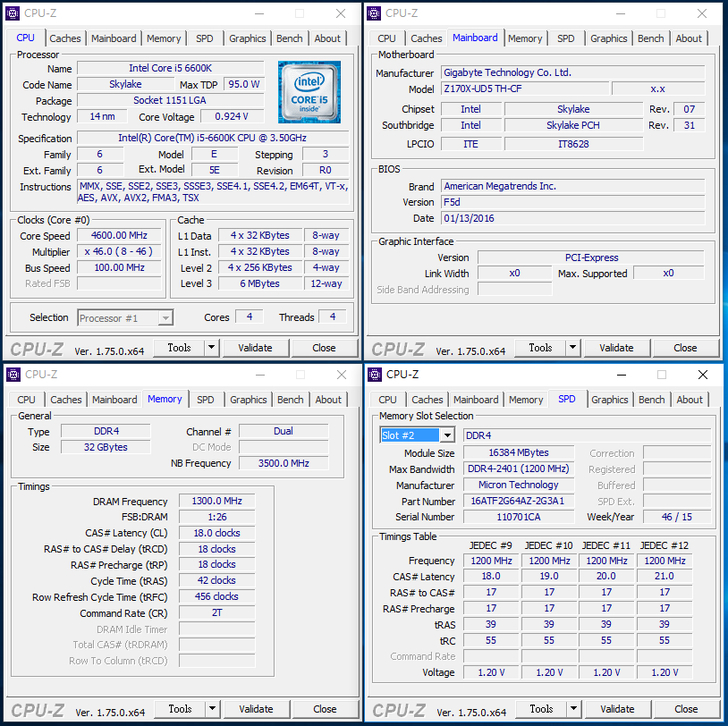Viewport: 728px width, 726px height.
Task: Click motherboard model Z170X-UD5 TH-CF
Action: pyautogui.click(x=525, y=88)
